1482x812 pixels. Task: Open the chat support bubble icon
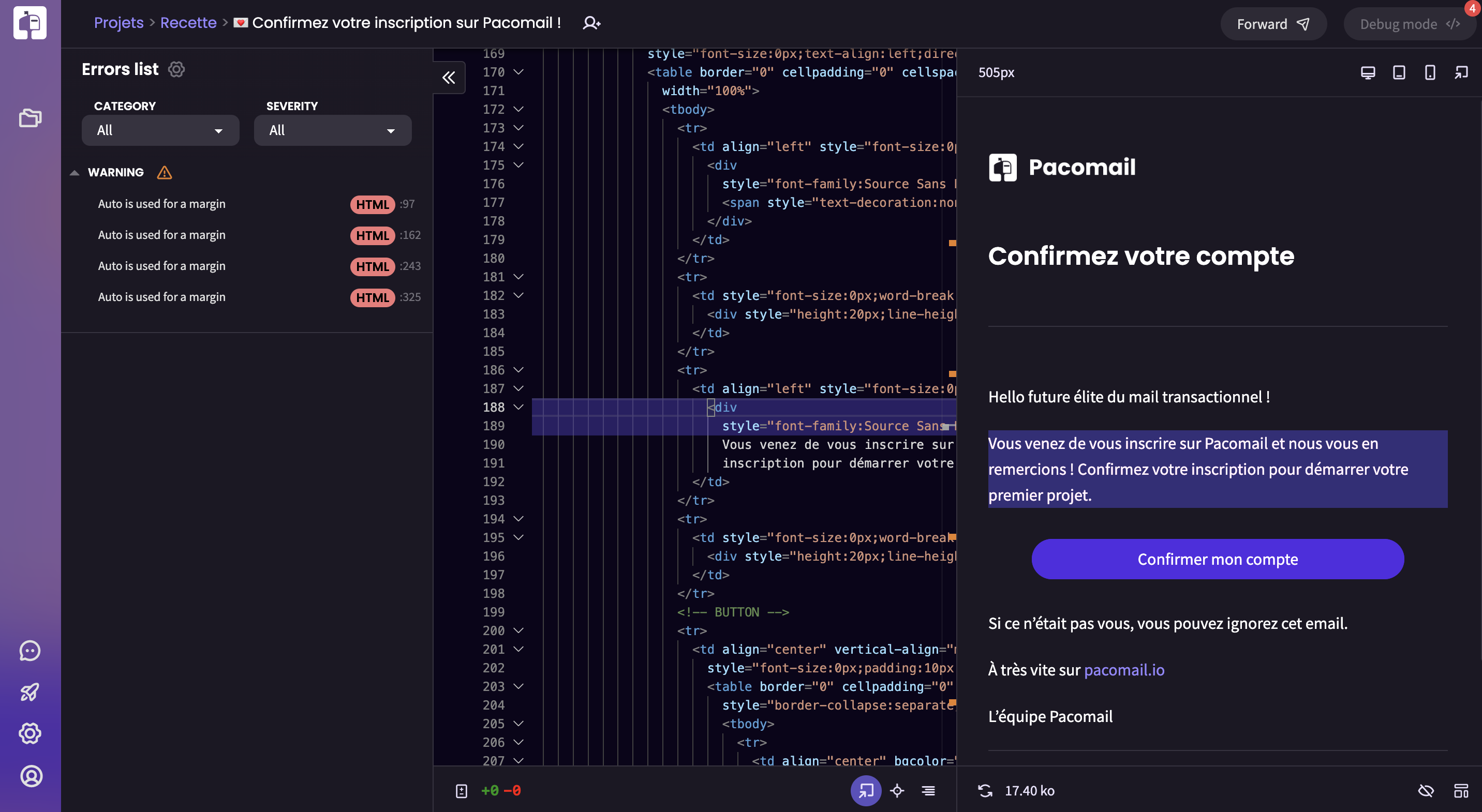[x=30, y=651]
